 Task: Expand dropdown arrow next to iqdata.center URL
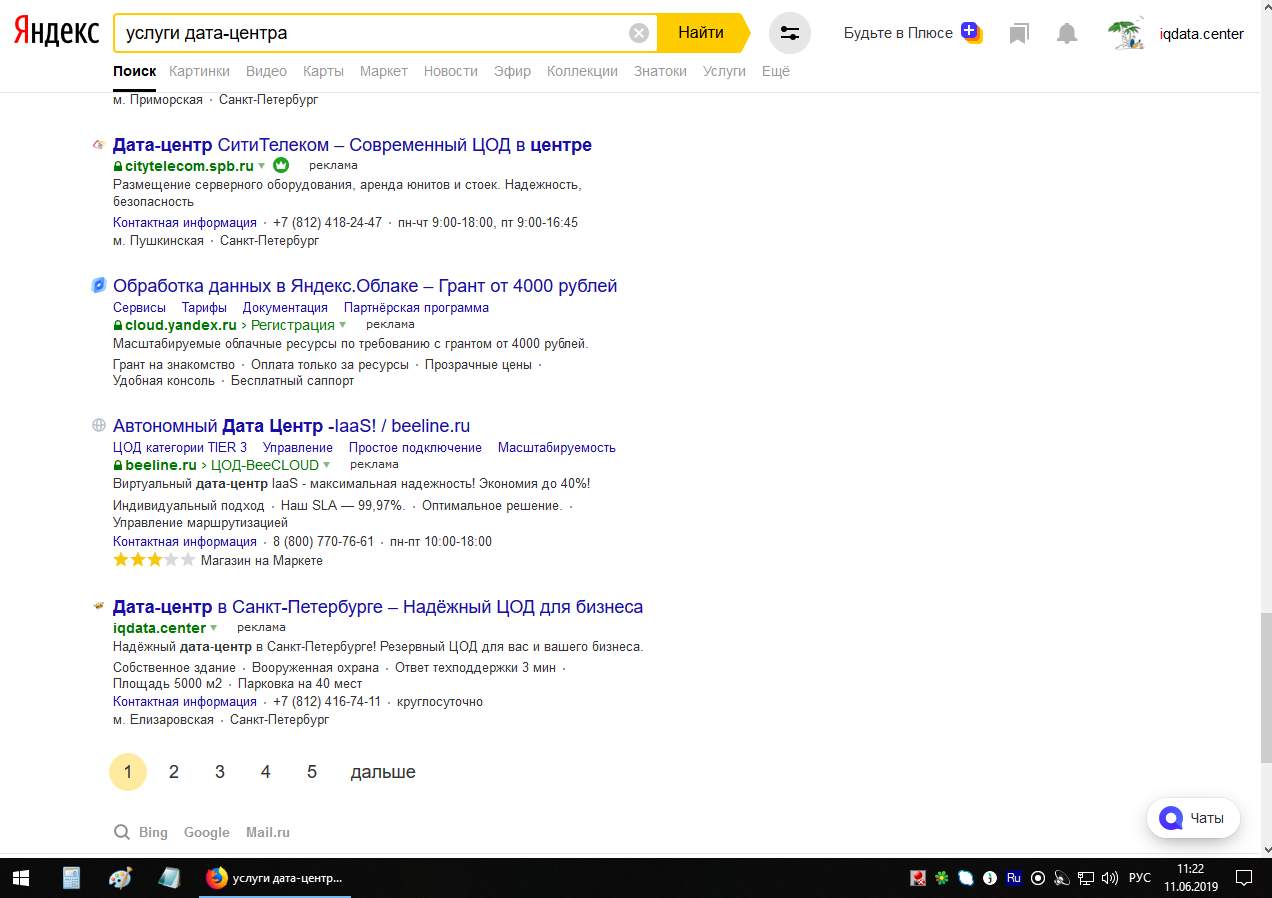214,628
